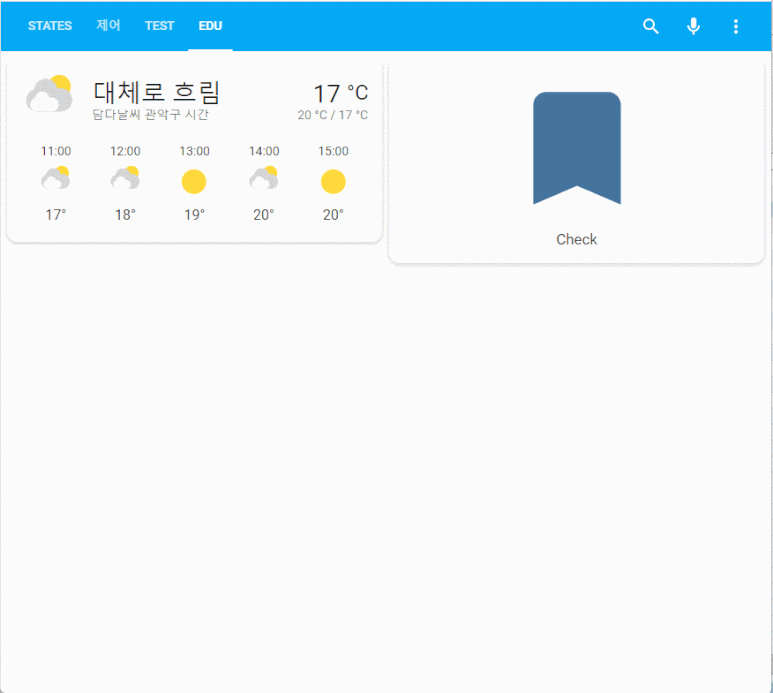The image size is (773, 693).
Task: Click the 담다날씨 관악구 시간 subtitle
Action: (150, 114)
